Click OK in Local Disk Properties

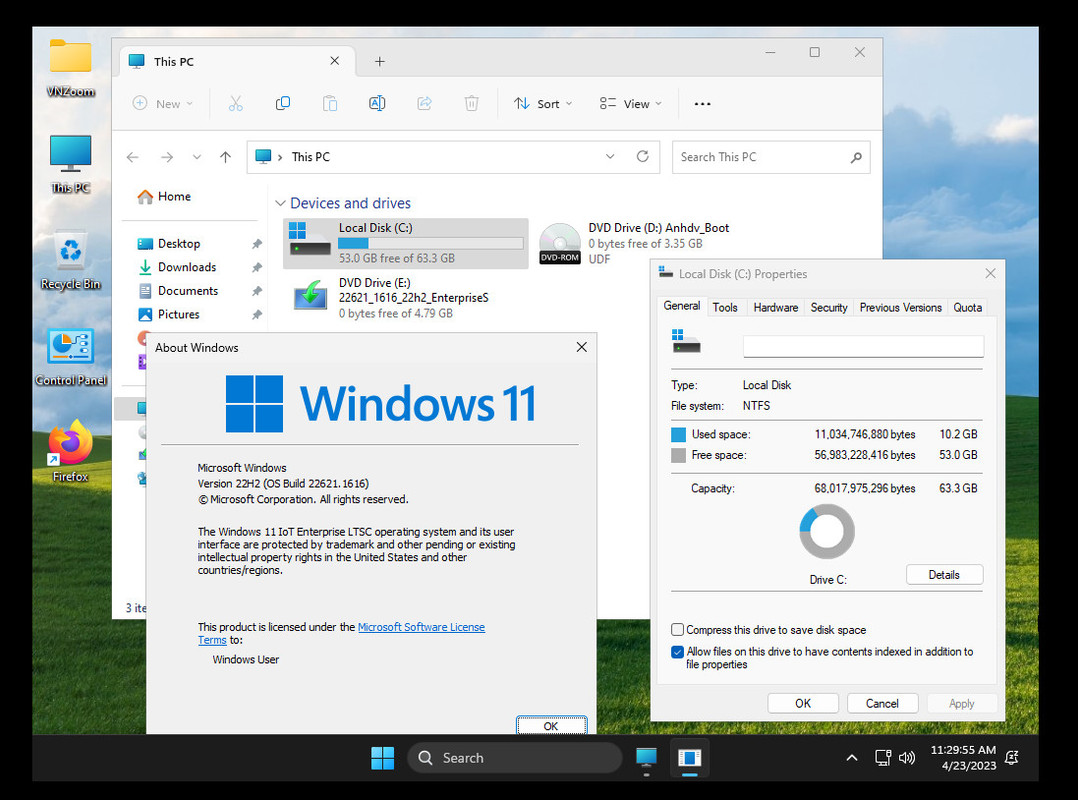802,703
